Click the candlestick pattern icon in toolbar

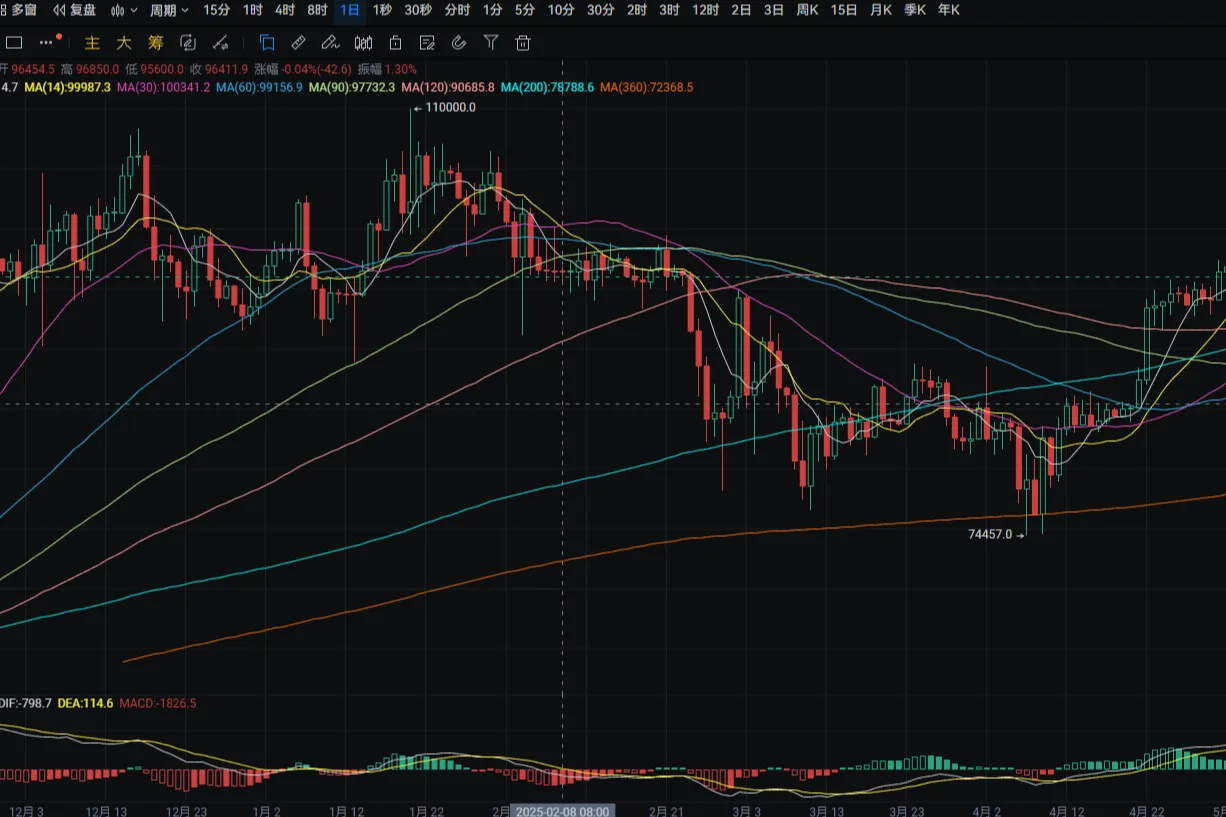[363, 42]
